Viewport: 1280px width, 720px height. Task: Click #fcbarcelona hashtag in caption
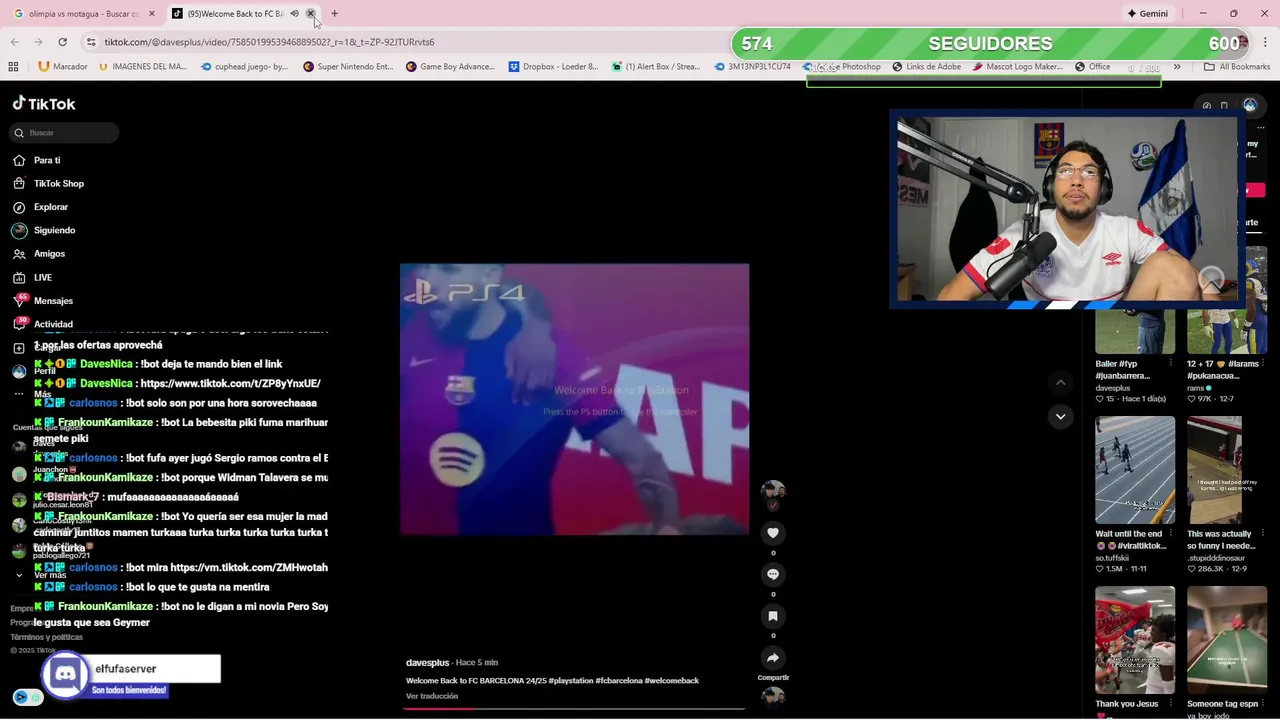click(x=620, y=681)
